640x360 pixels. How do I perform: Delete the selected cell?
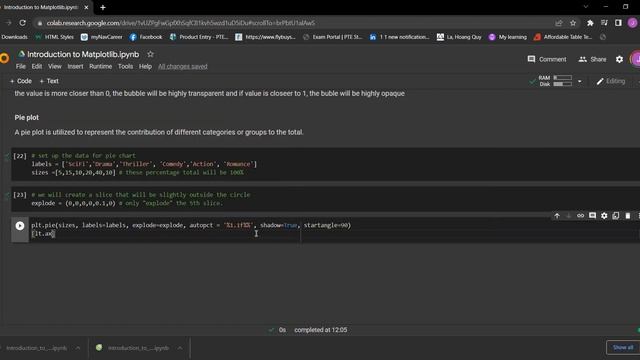tap(628, 216)
